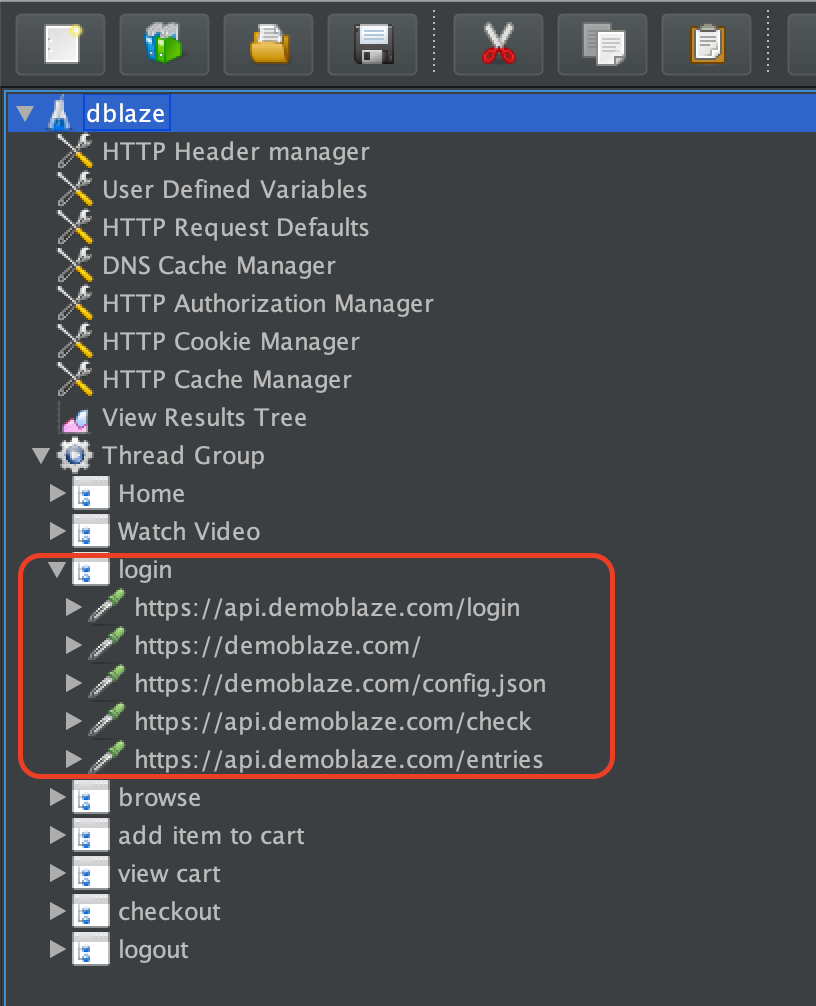Select HTTP Header manager in the tree

pos(236,151)
